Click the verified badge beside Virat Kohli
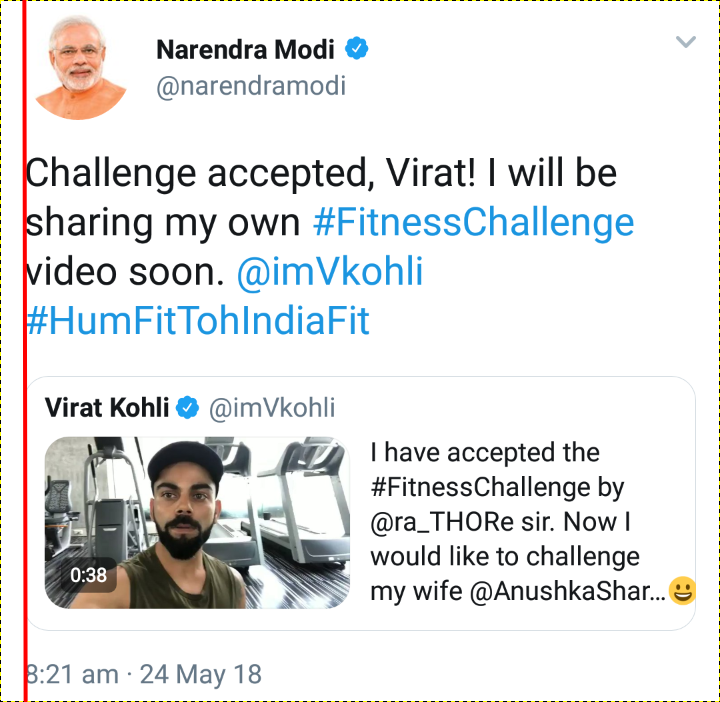 click(x=188, y=407)
